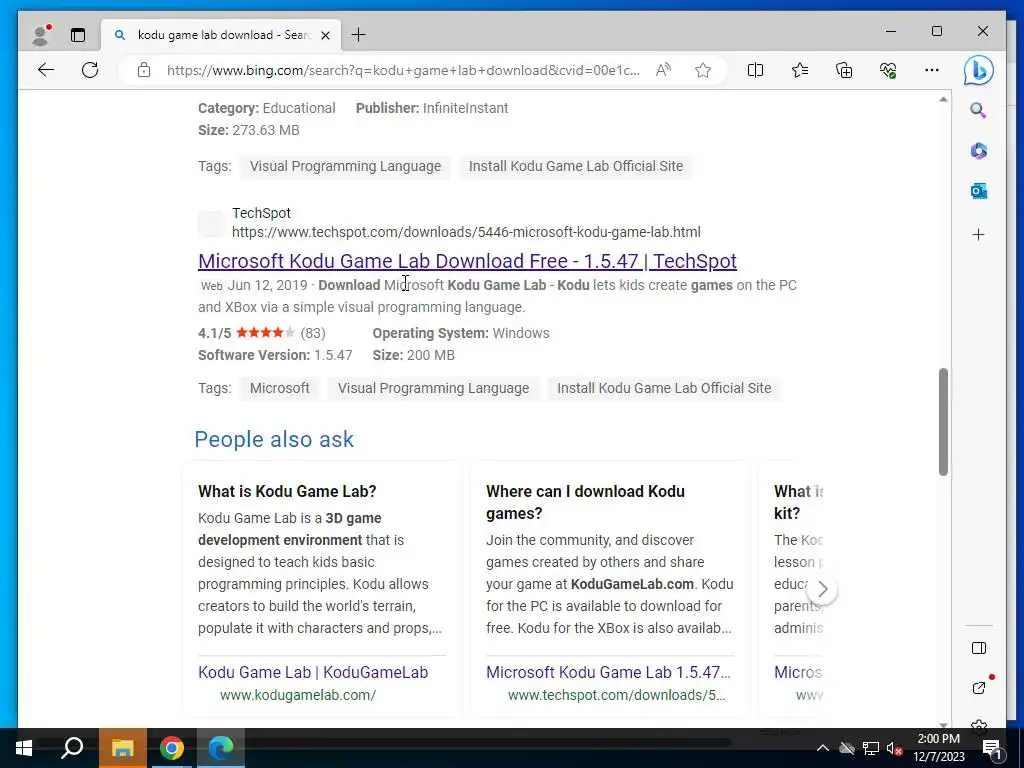Select the 'kodu game lab download' tab
This screenshot has height=768, width=1024.
[x=220, y=35]
